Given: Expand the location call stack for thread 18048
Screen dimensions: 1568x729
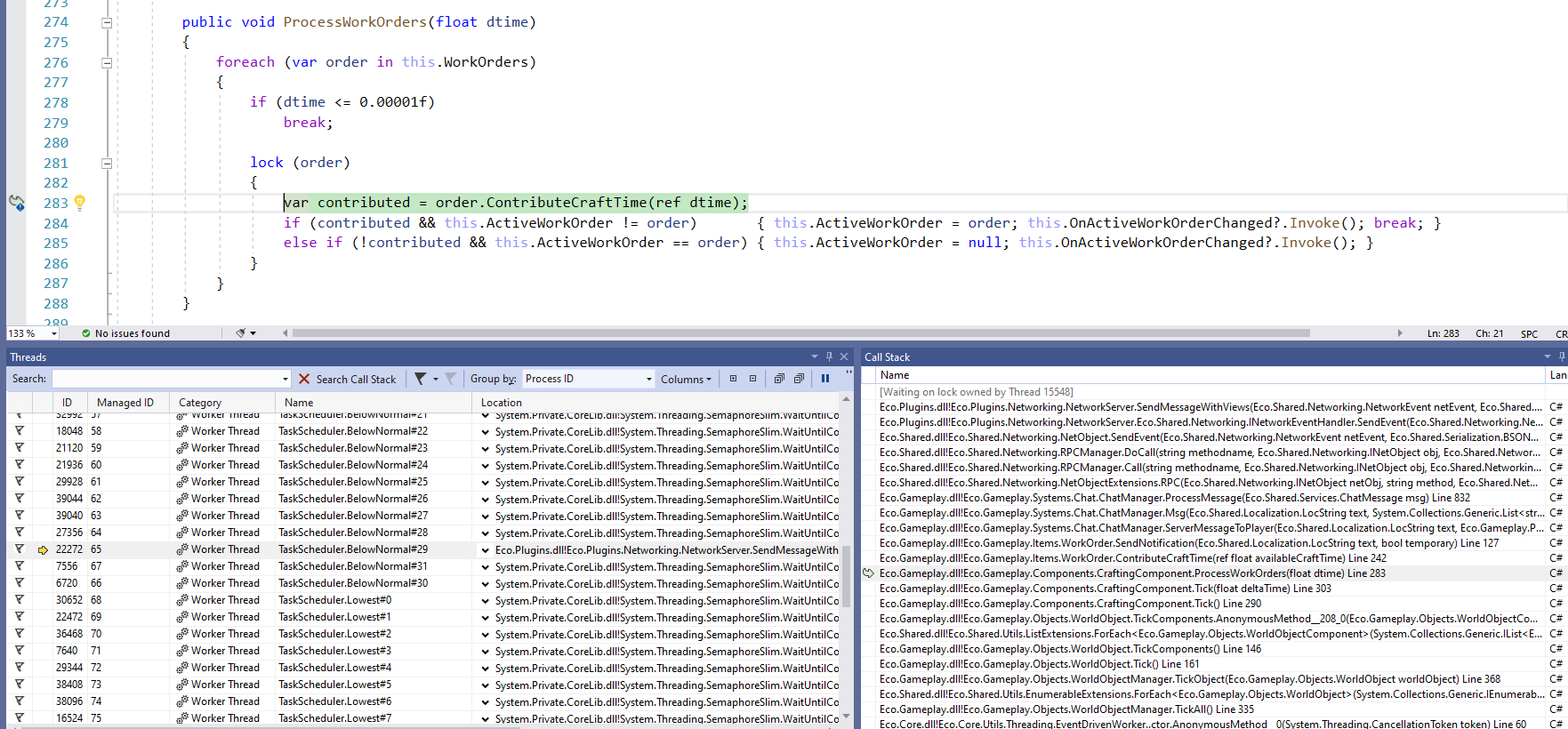Looking at the screenshot, I should coord(486,432).
